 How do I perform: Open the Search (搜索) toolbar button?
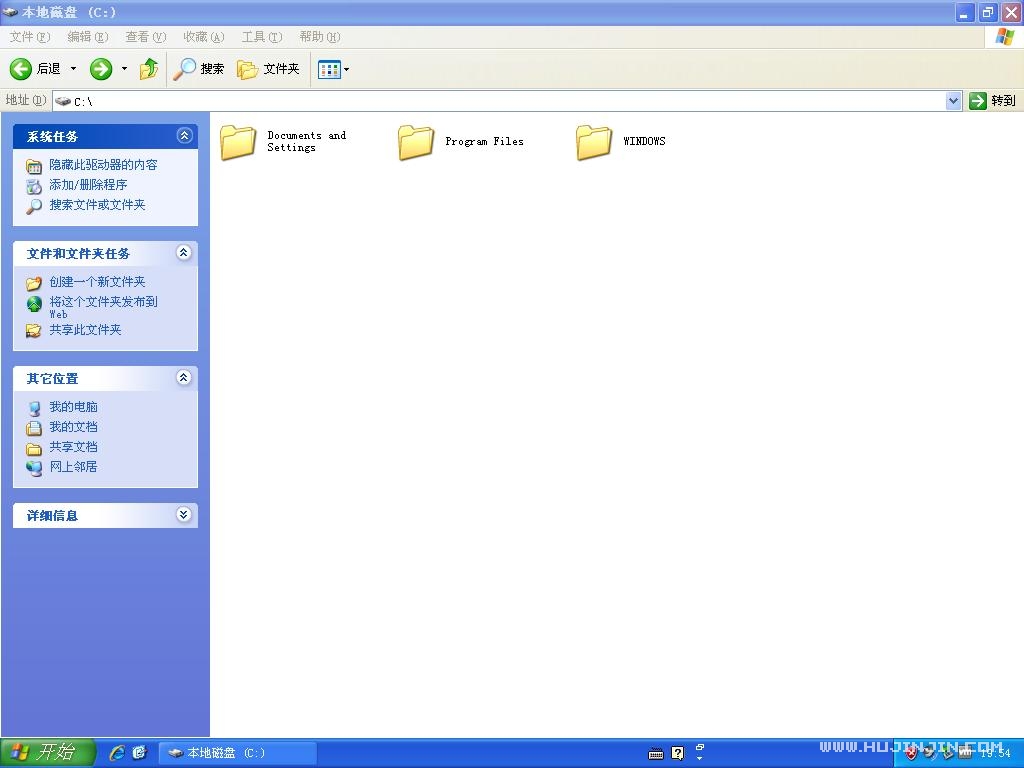click(x=199, y=69)
